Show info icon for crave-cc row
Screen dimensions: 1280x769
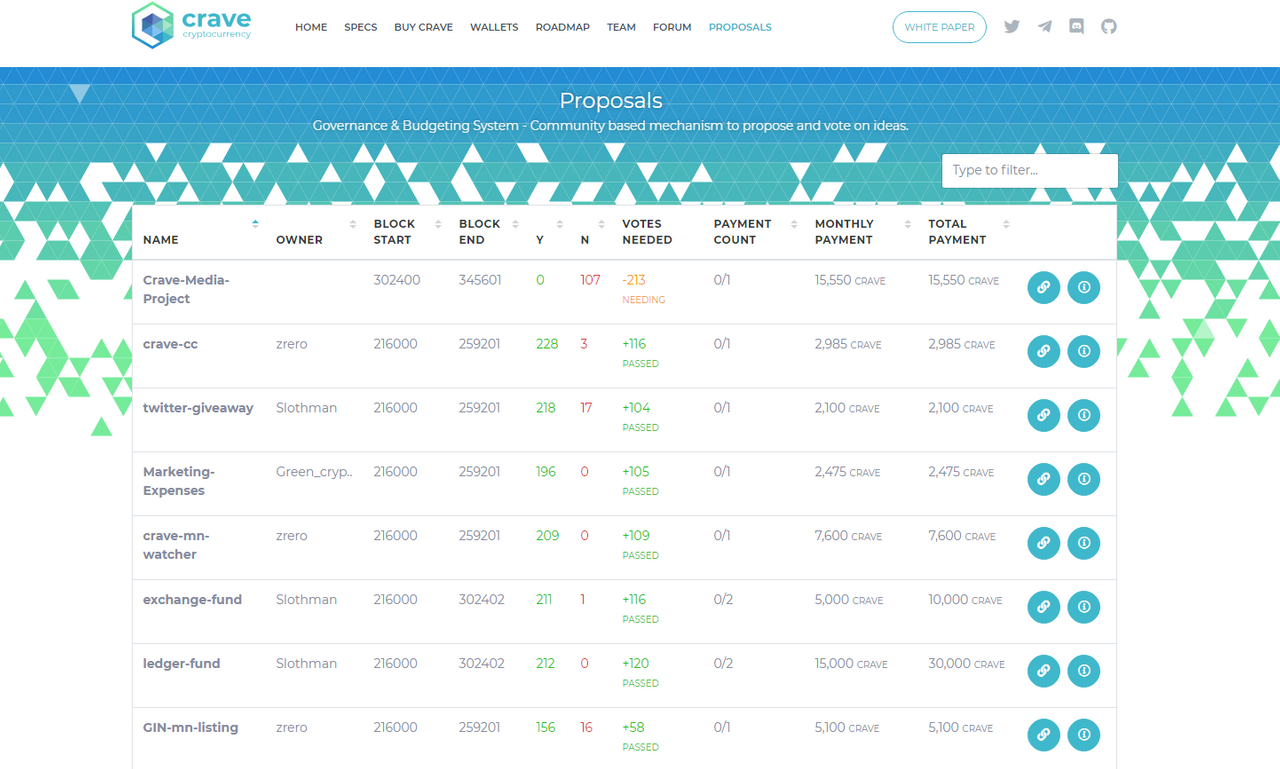click(x=1084, y=351)
